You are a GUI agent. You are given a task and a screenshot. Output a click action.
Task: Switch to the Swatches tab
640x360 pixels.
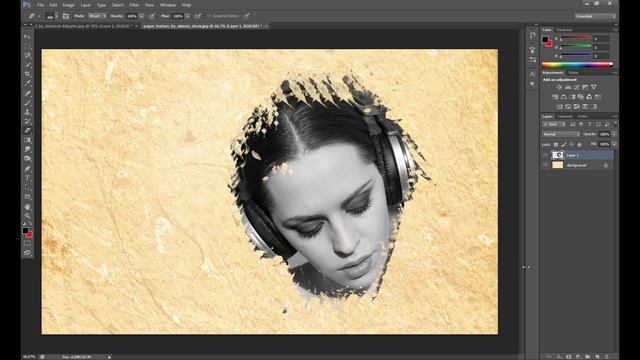pos(564,30)
